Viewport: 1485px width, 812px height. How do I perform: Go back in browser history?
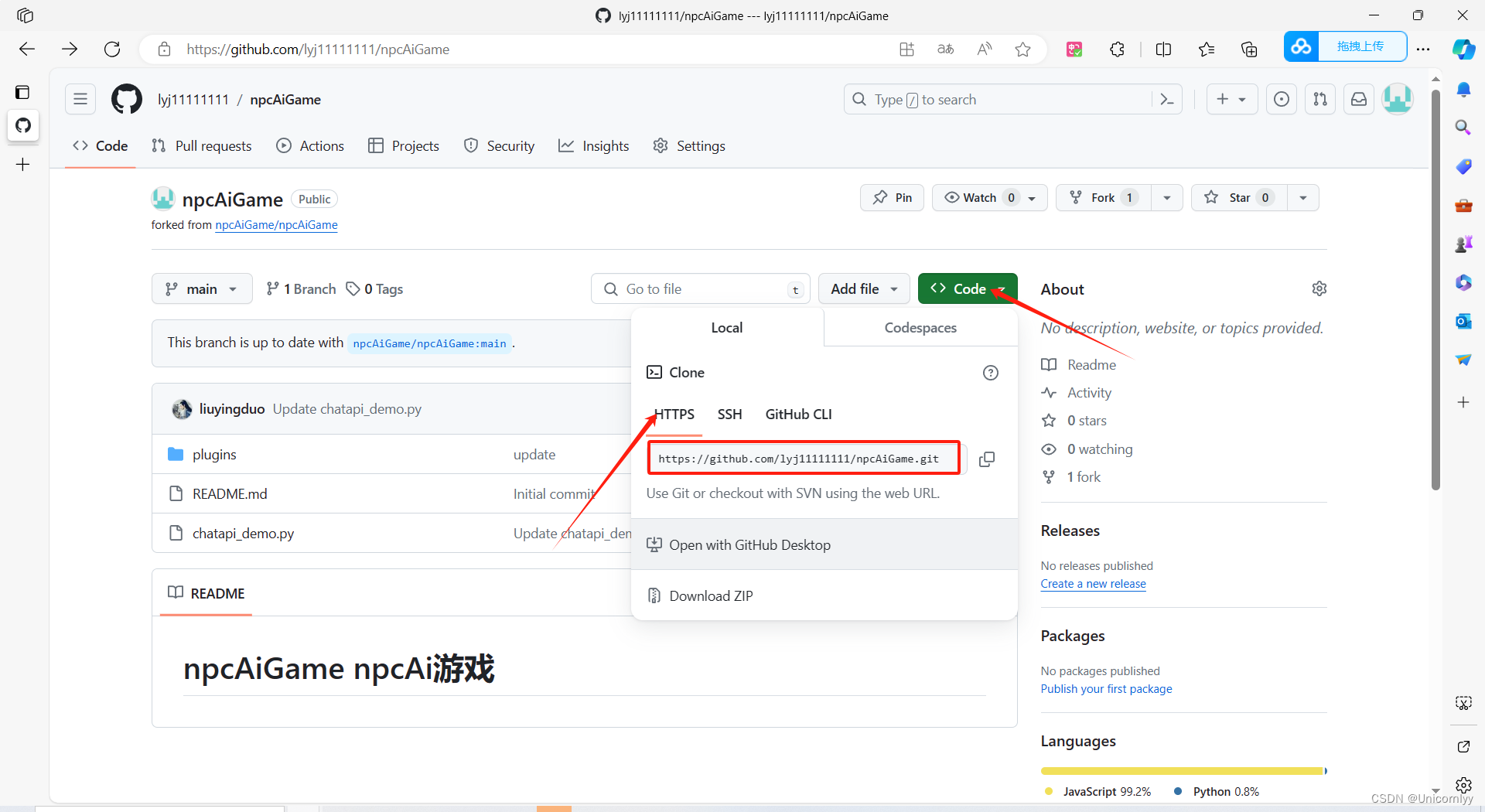click(x=27, y=49)
